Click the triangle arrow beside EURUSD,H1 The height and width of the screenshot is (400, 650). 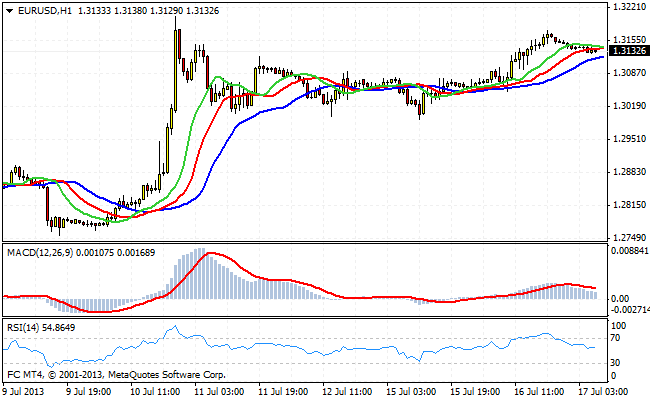(10, 11)
